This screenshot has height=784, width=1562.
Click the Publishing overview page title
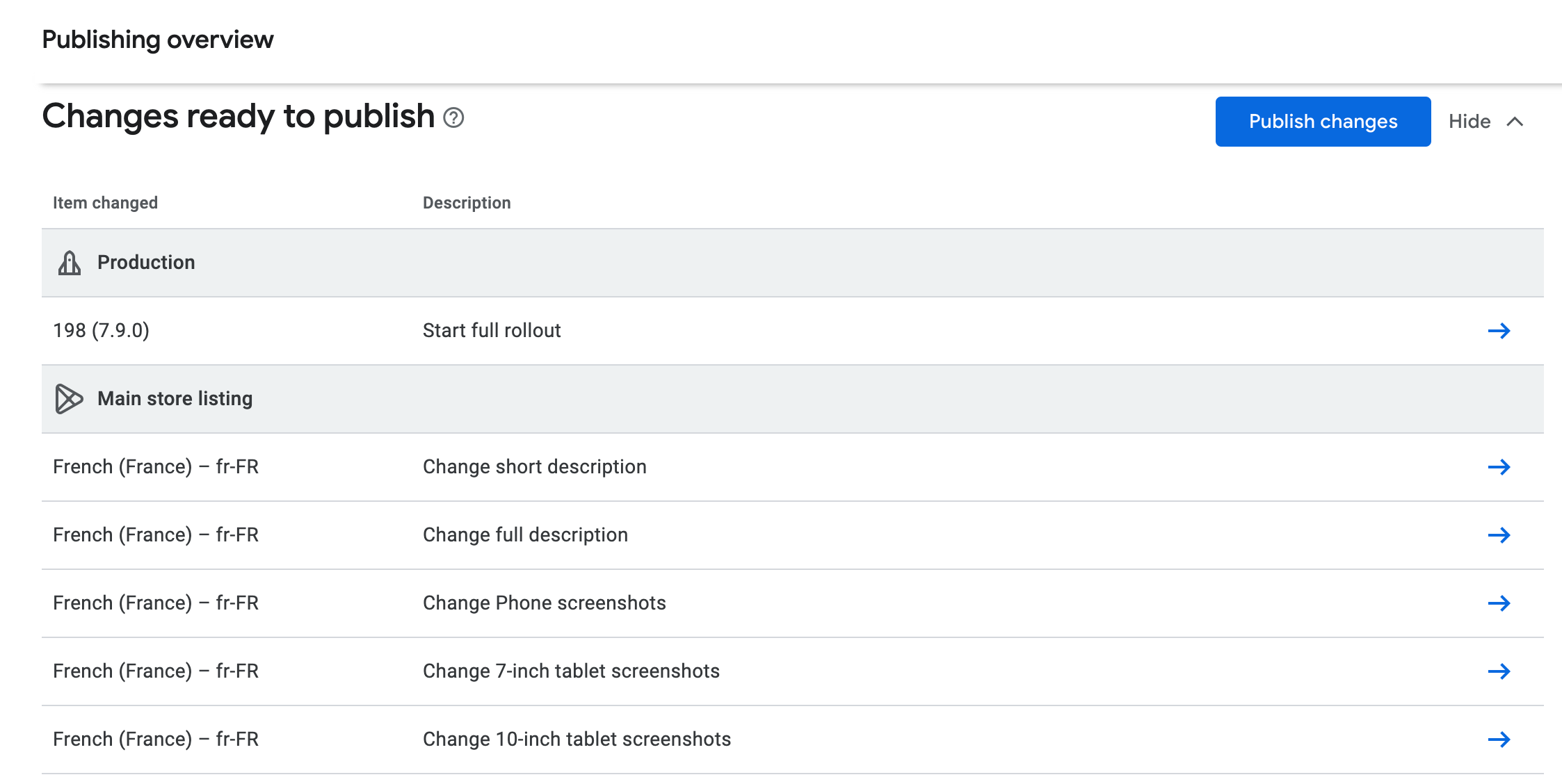tap(157, 40)
